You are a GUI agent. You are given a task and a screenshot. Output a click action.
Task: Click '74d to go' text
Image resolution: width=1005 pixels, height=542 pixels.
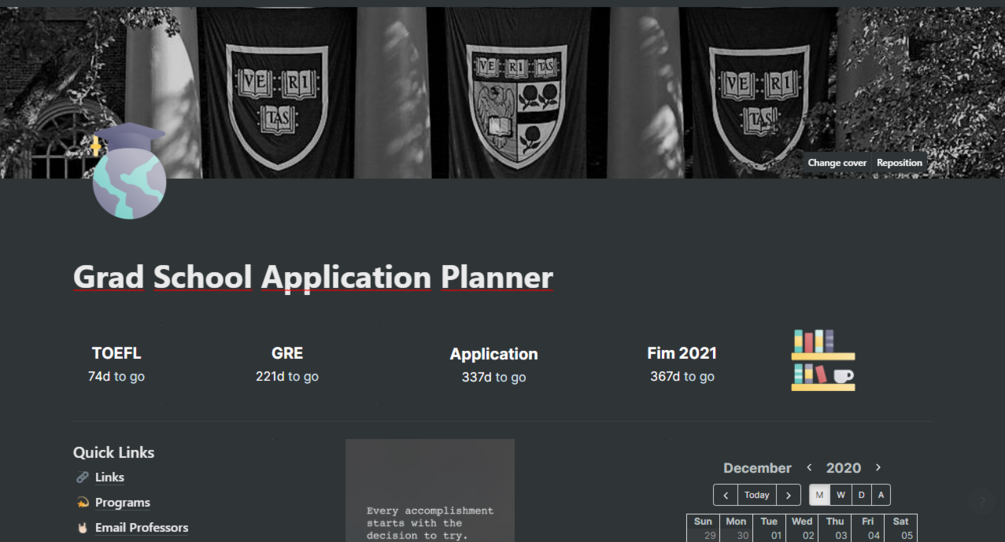click(116, 377)
